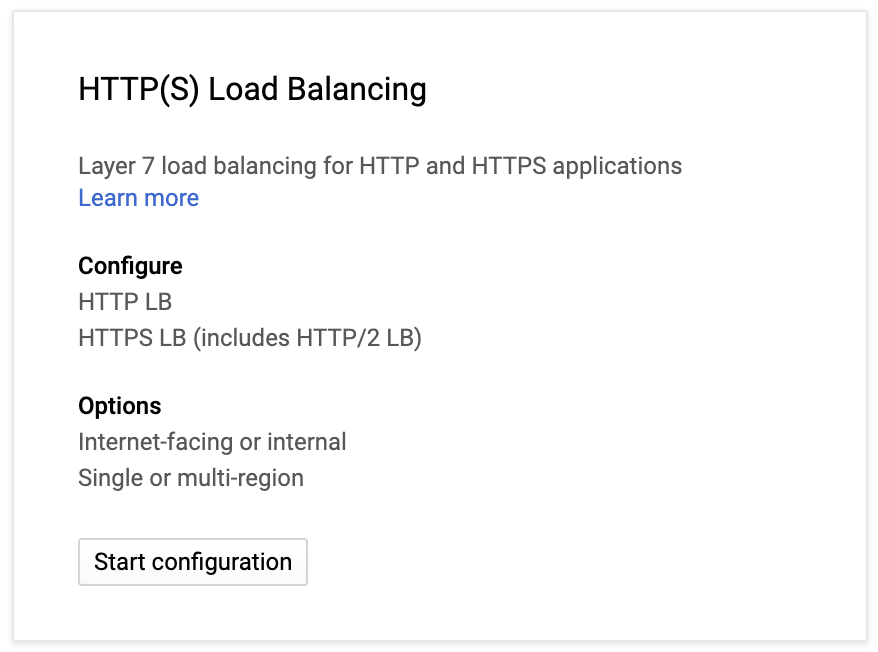This screenshot has height=652, width=878.
Task: Click the HTTP(S) Load Balancing heading
Action: coord(252,90)
